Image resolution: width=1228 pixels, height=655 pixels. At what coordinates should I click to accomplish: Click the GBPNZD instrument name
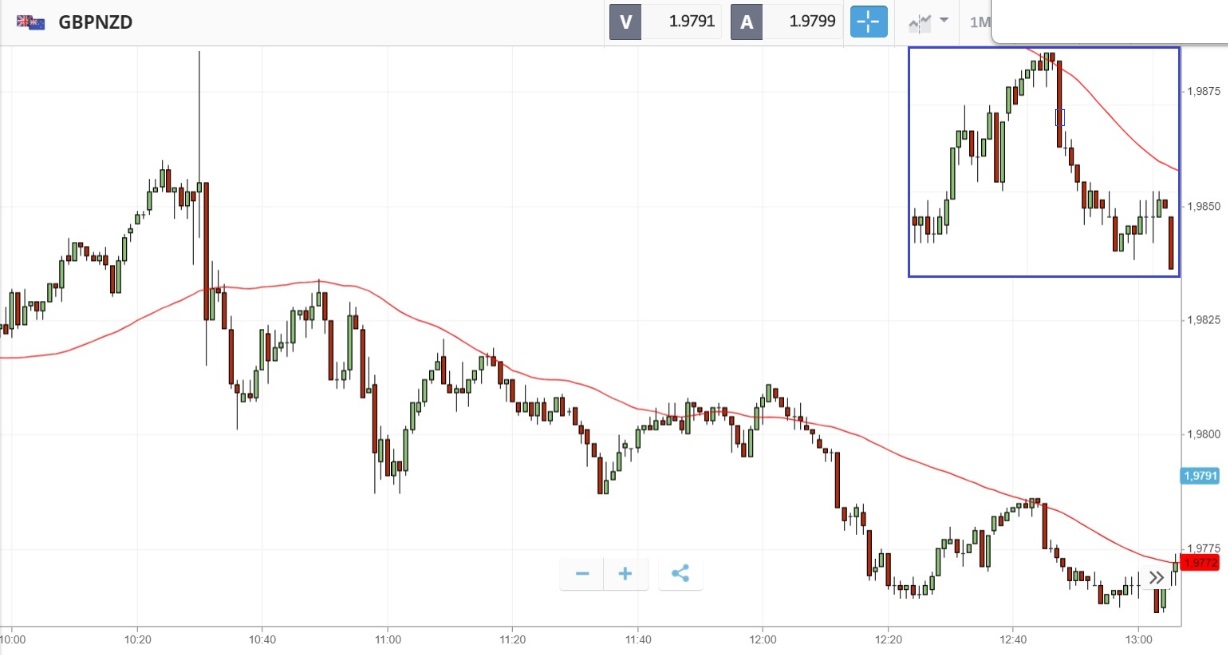coord(97,21)
